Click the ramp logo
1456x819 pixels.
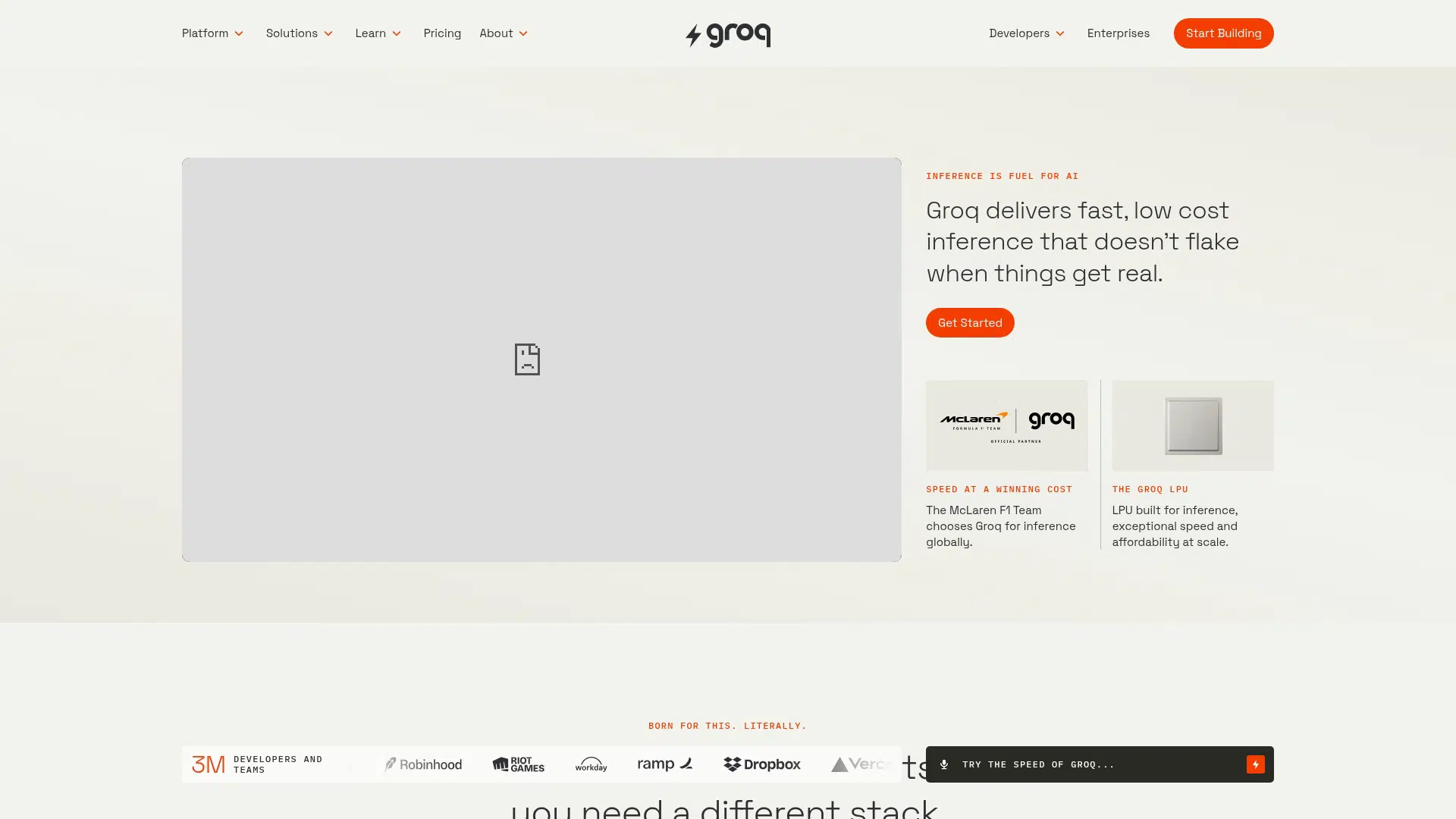(665, 764)
